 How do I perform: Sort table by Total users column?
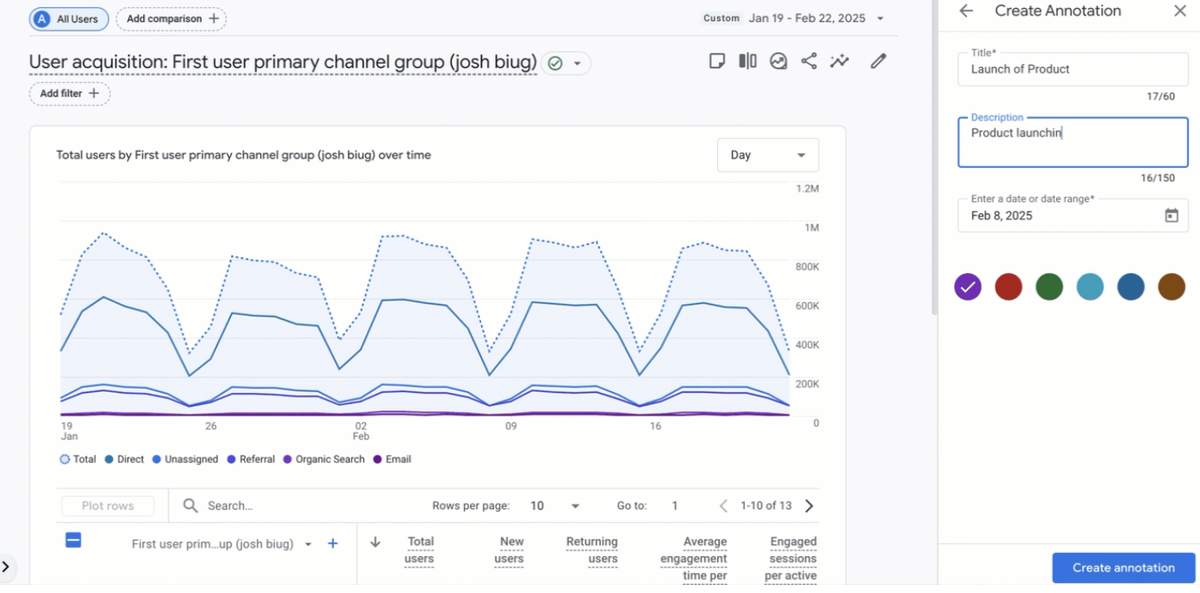[420, 550]
